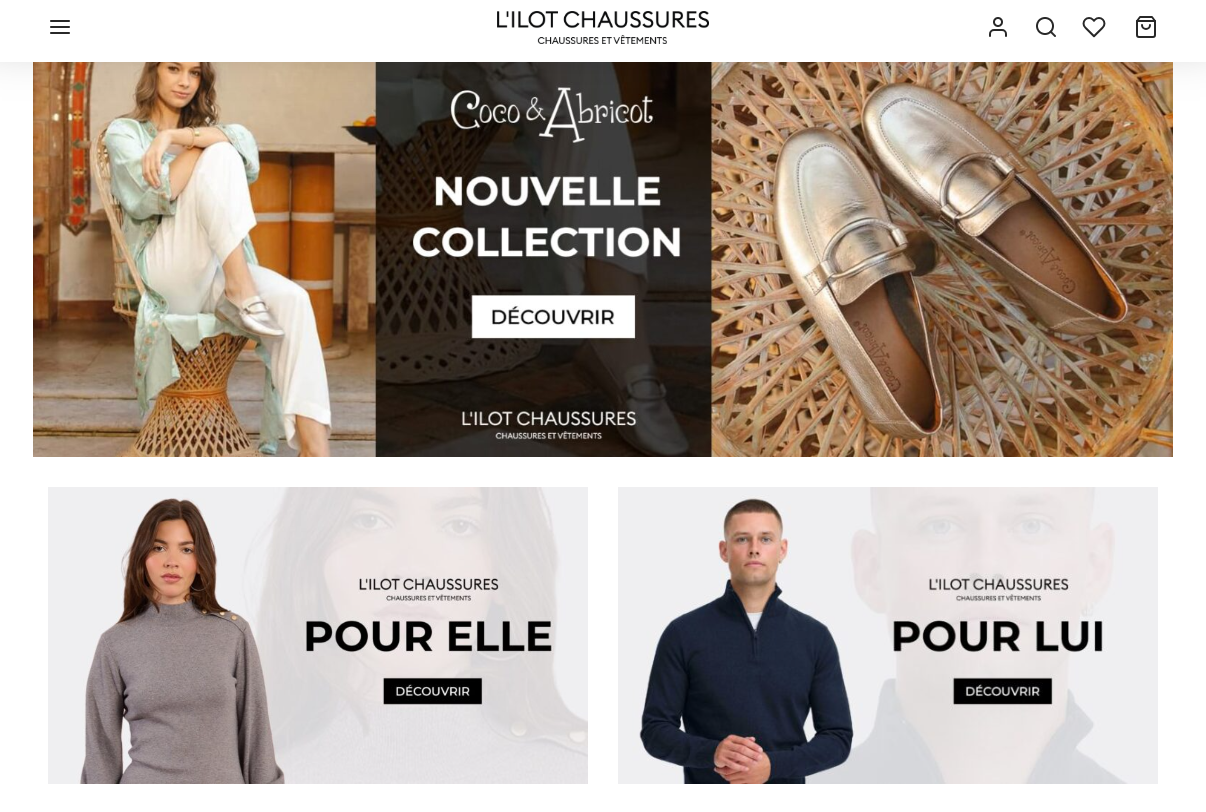Click DÉCOUVRIR under POUR LUI
This screenshot has height=812, width=1206.
(x=1002, y=691)
